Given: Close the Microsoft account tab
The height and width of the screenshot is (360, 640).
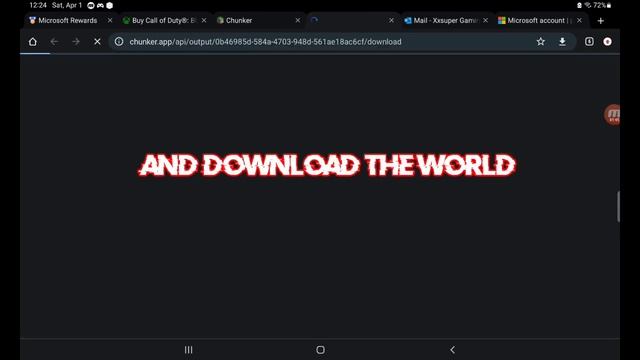Looking at the screenshot, I should [x=579, y=20].
